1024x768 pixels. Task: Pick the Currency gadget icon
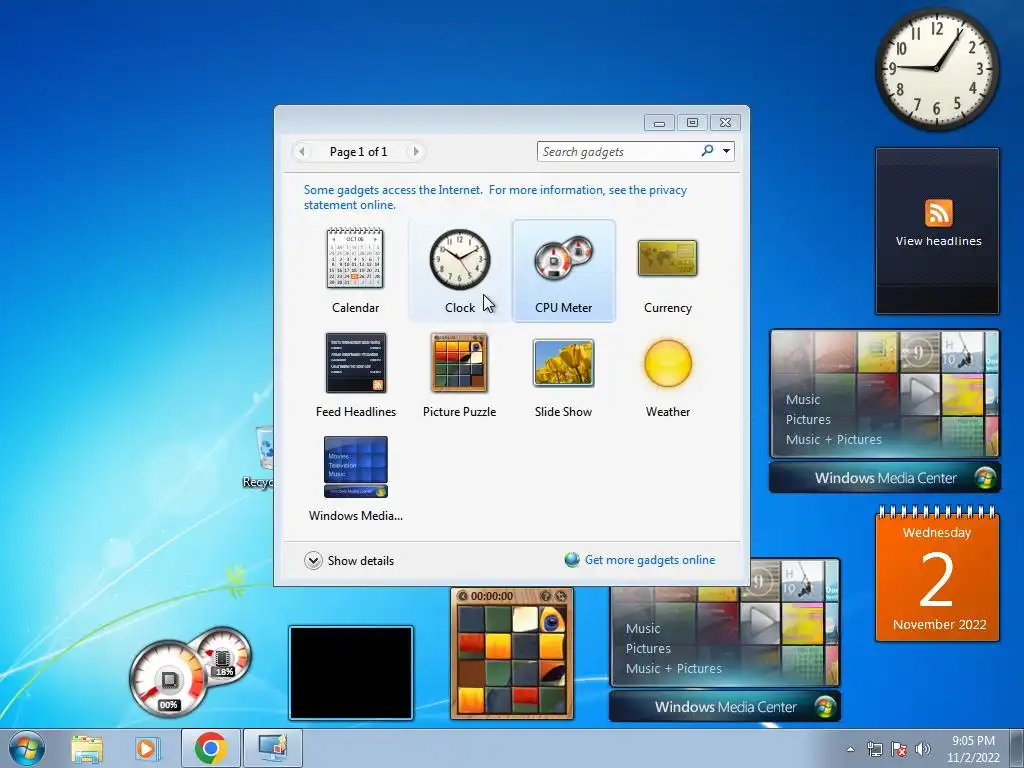(x=667, y=258)
